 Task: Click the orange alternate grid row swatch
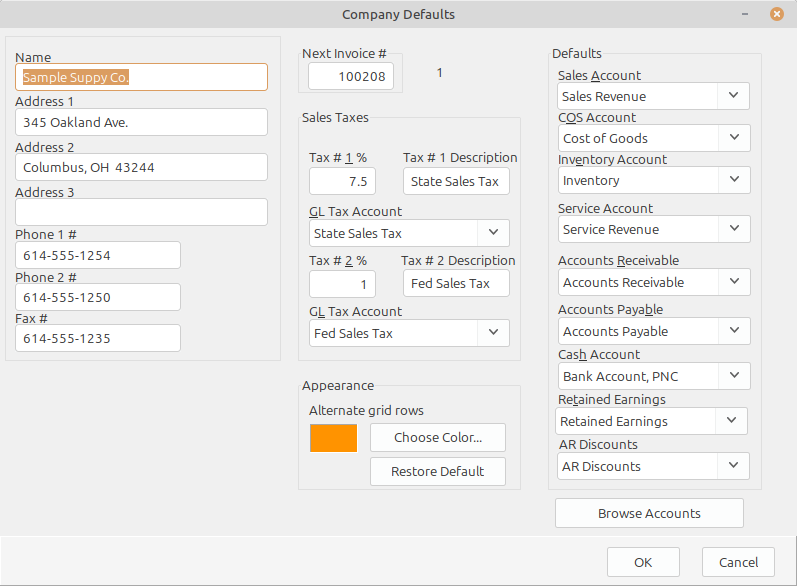[333, 438]
